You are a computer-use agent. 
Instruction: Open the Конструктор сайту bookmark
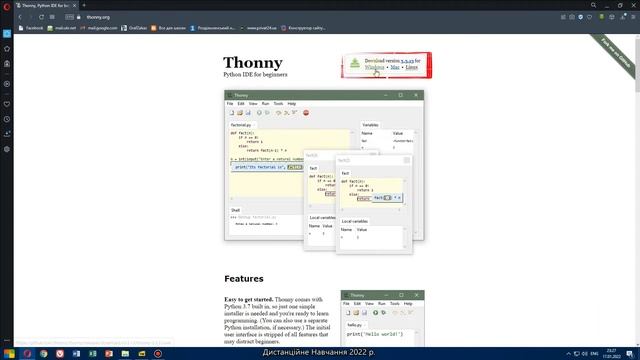tap(303, 28)
